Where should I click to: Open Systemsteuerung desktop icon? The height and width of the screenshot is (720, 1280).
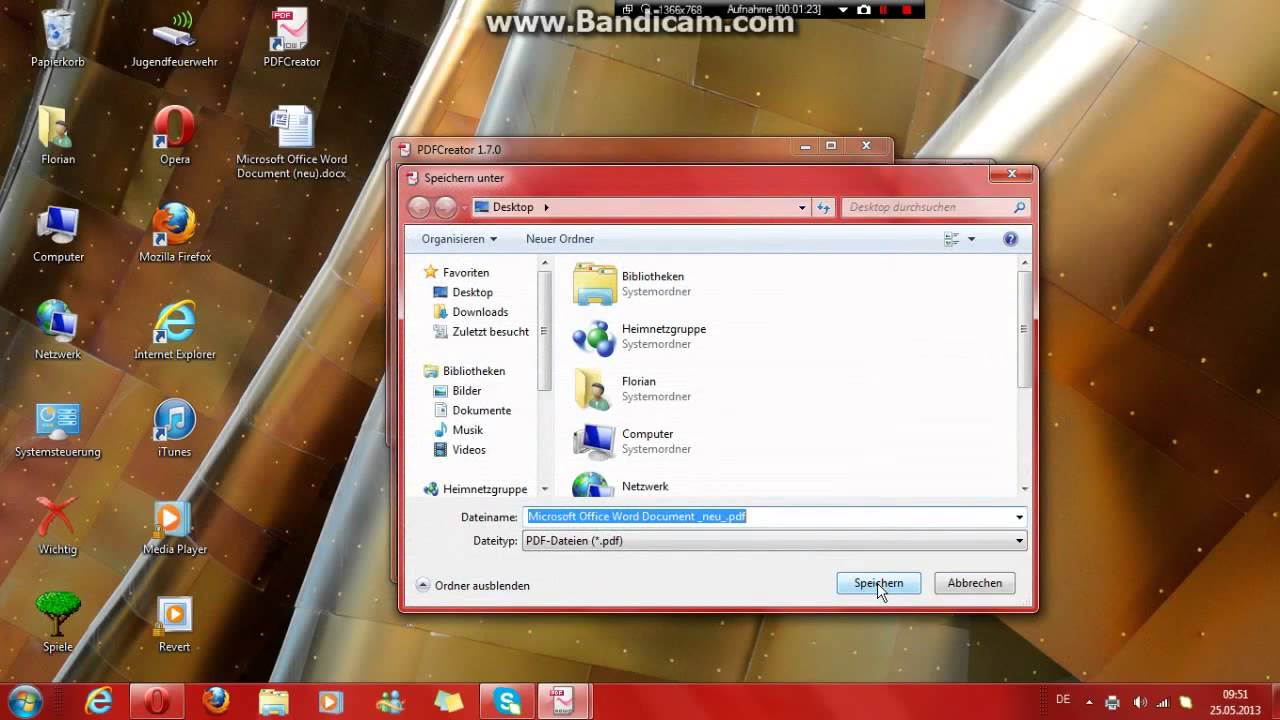58,428
